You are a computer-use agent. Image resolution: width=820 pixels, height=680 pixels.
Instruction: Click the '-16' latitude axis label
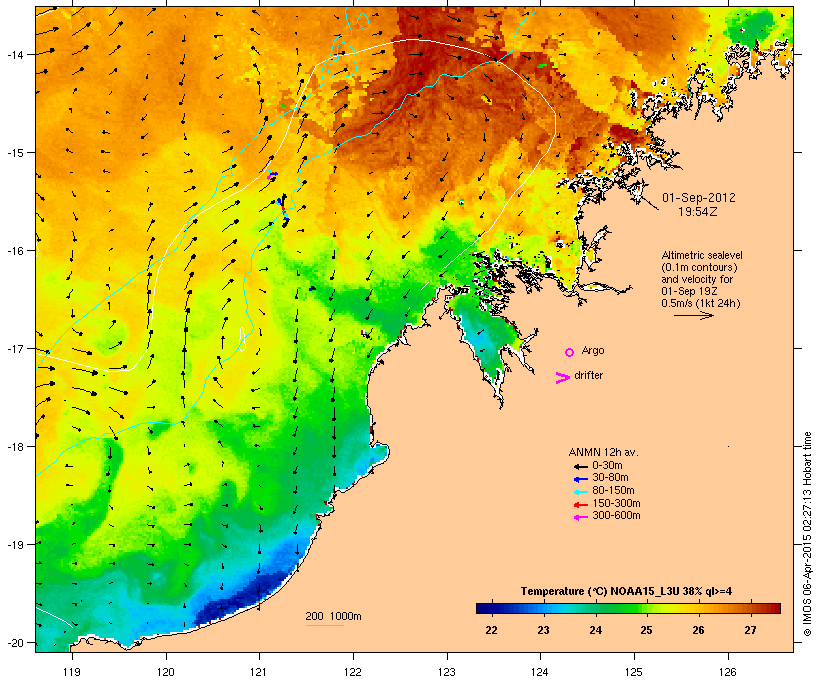coord(15,251)
